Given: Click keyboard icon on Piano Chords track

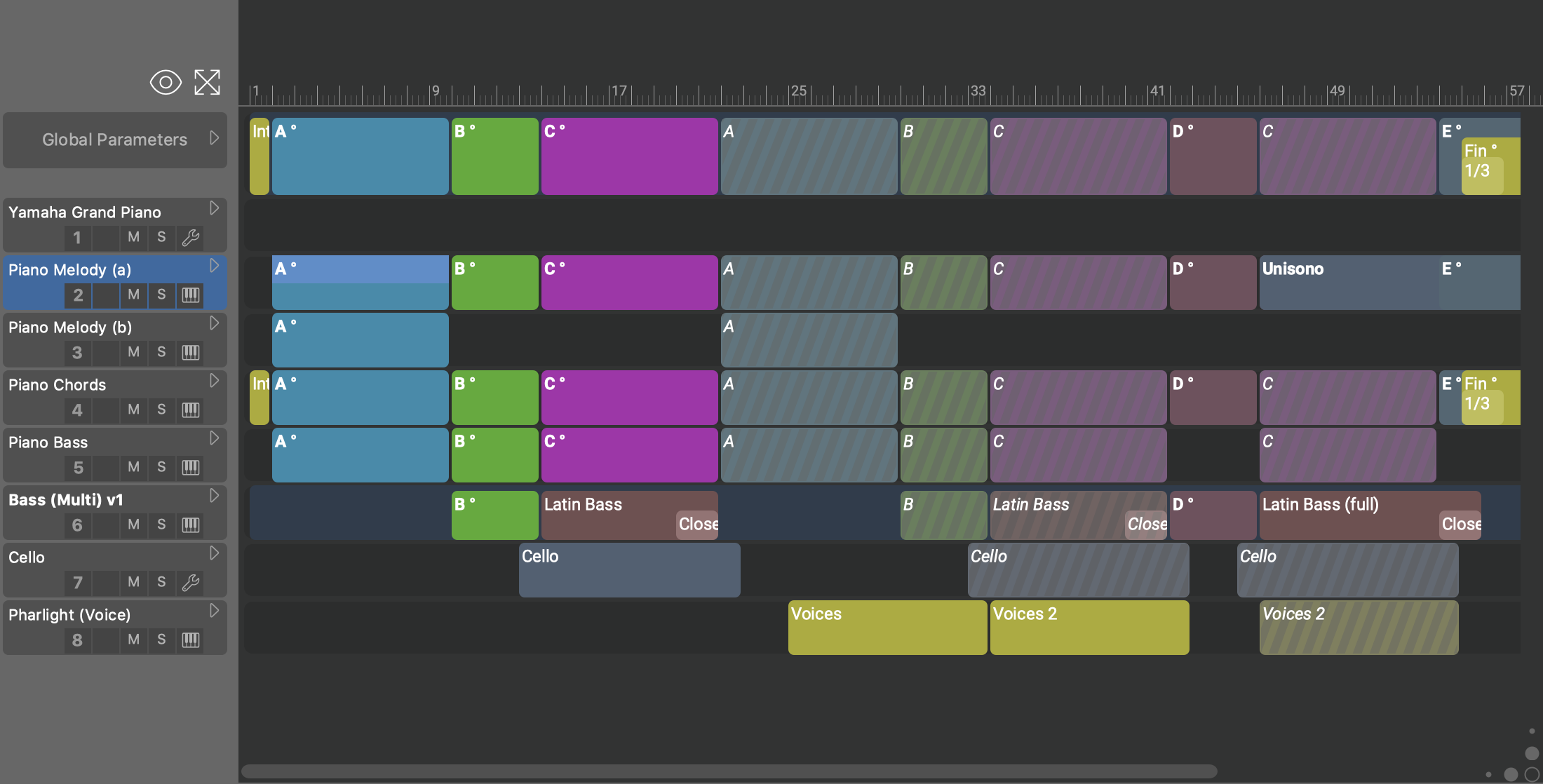Looking at the screenshot, I should click(191, 410).
